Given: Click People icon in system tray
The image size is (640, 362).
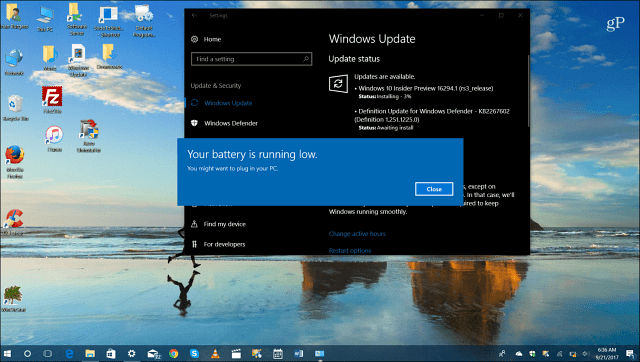Looking at the screenshot, I should [x=502, y=353].
